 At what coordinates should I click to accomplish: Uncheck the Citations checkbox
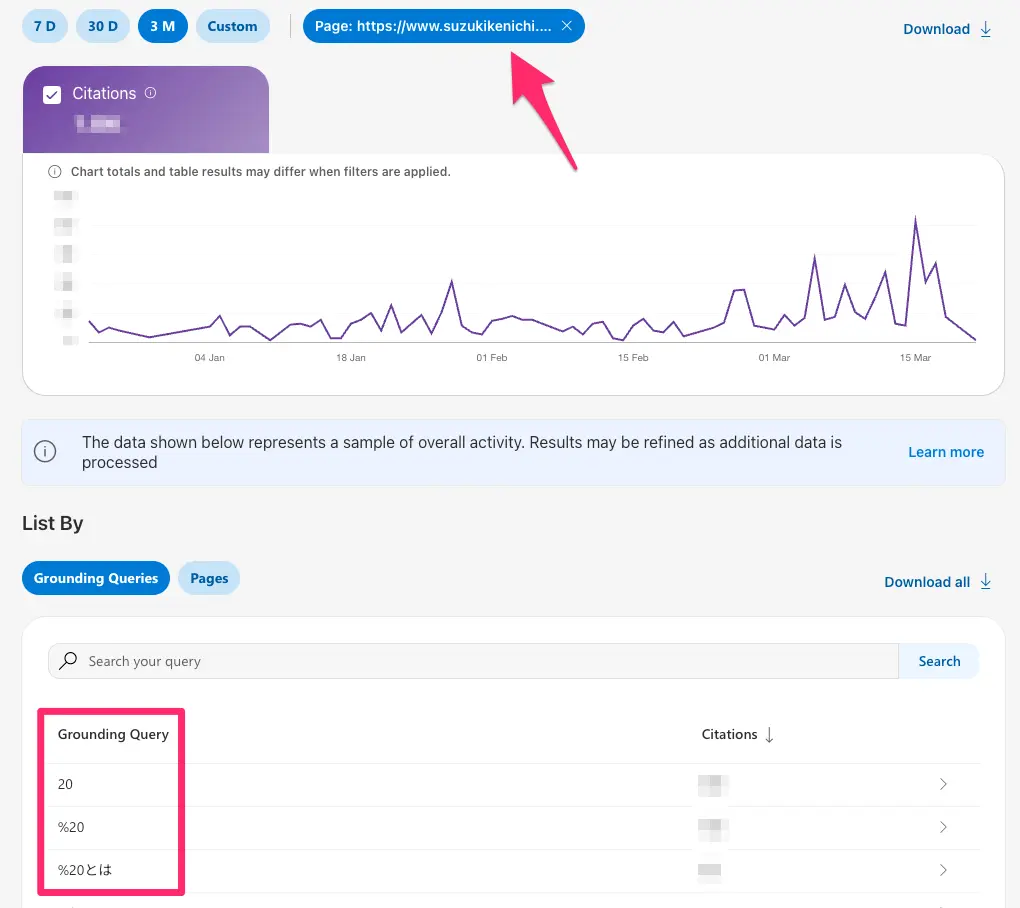[x=53, y=94]
